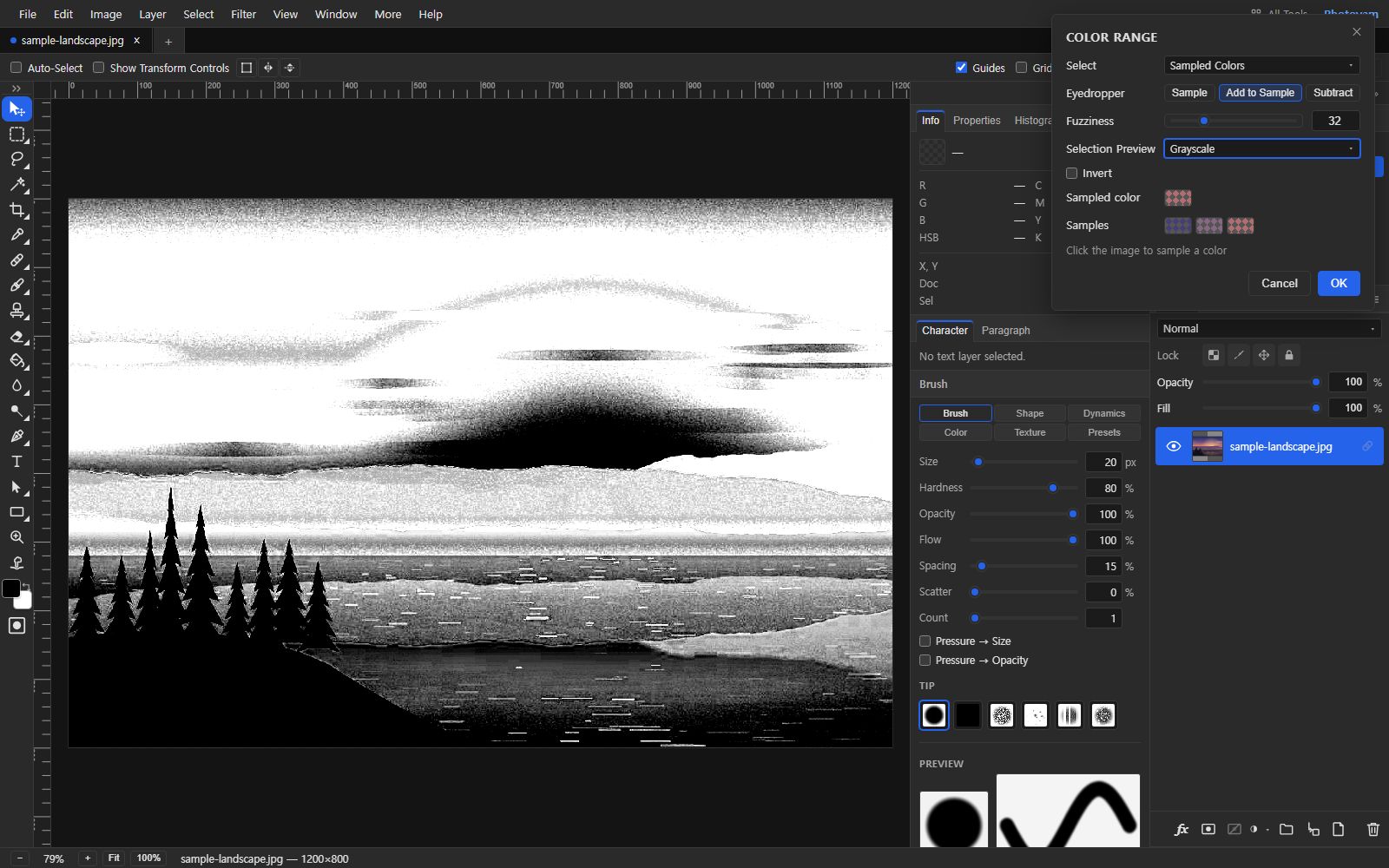Image resolution: width=1389 pixels, height=868 pixels.
Task: Click the layer effects fx icon
Action: click(x=1181, y=829)
